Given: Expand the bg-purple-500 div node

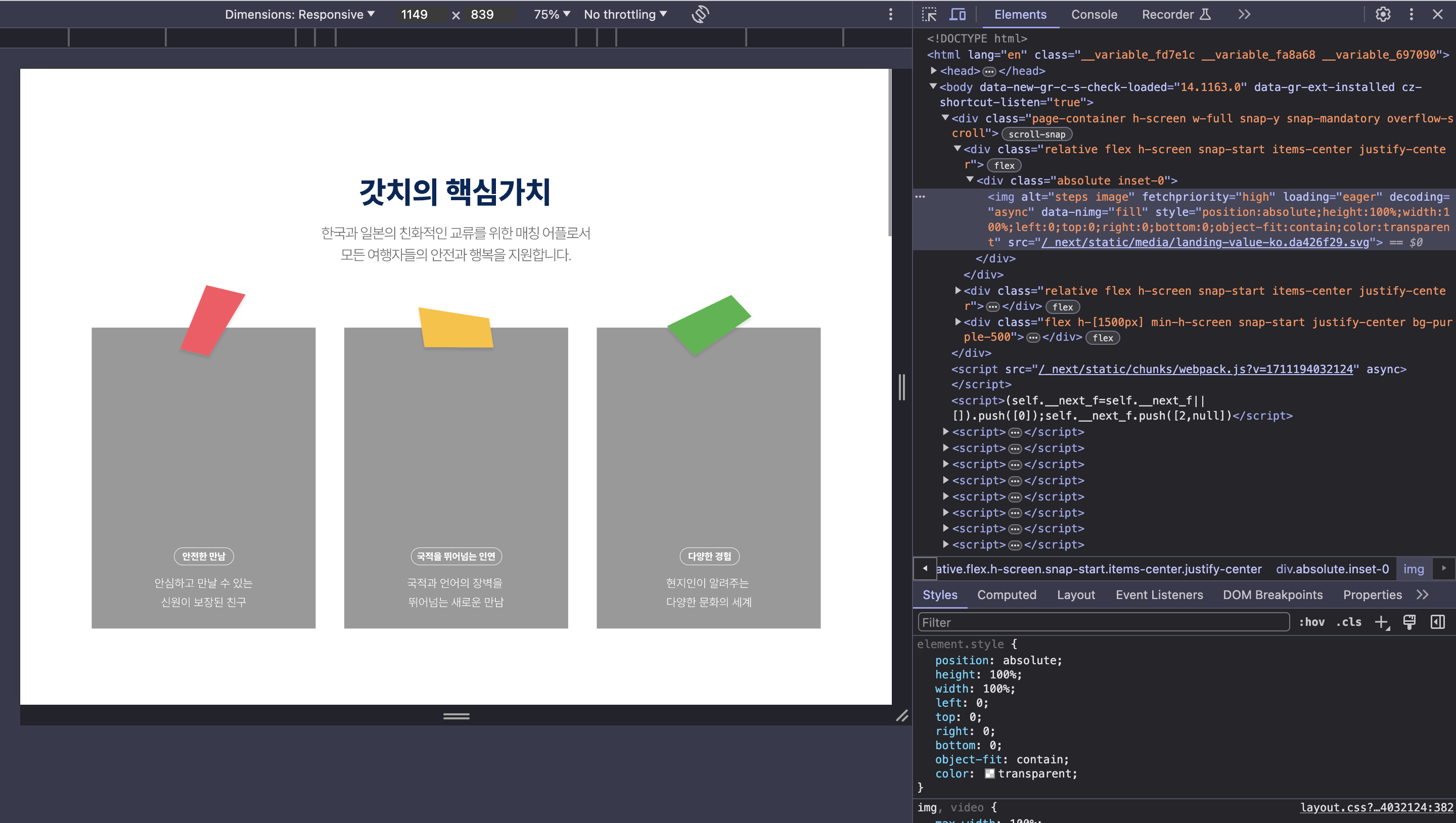Looking at the screenshot, I should coord(958,322).
